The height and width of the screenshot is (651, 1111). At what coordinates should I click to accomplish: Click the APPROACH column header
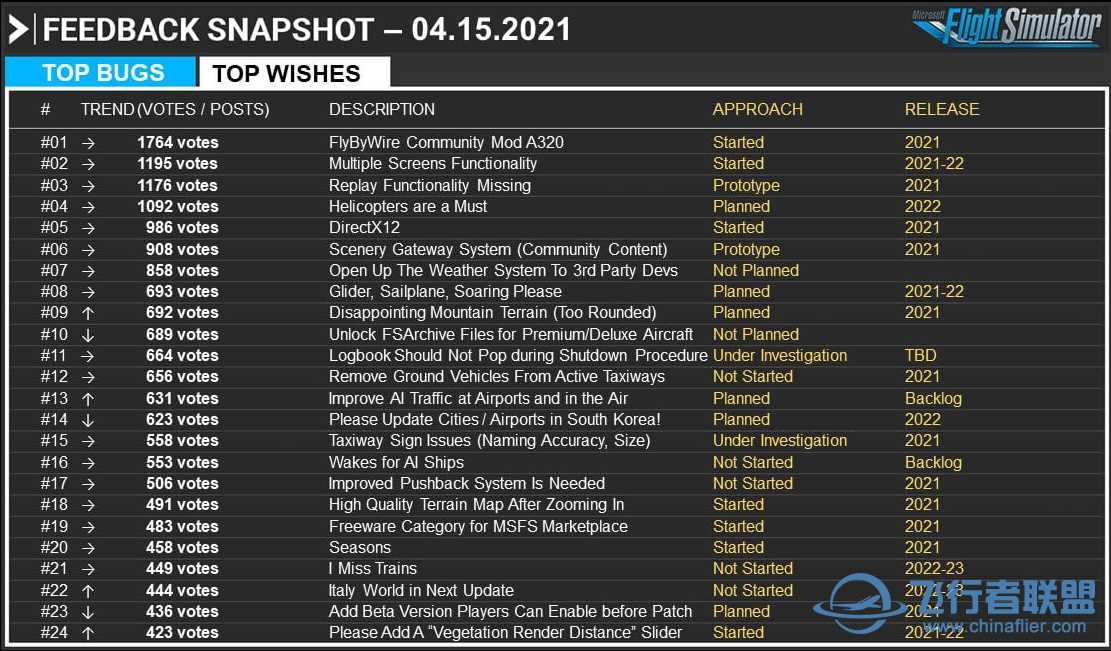[757, 109]
